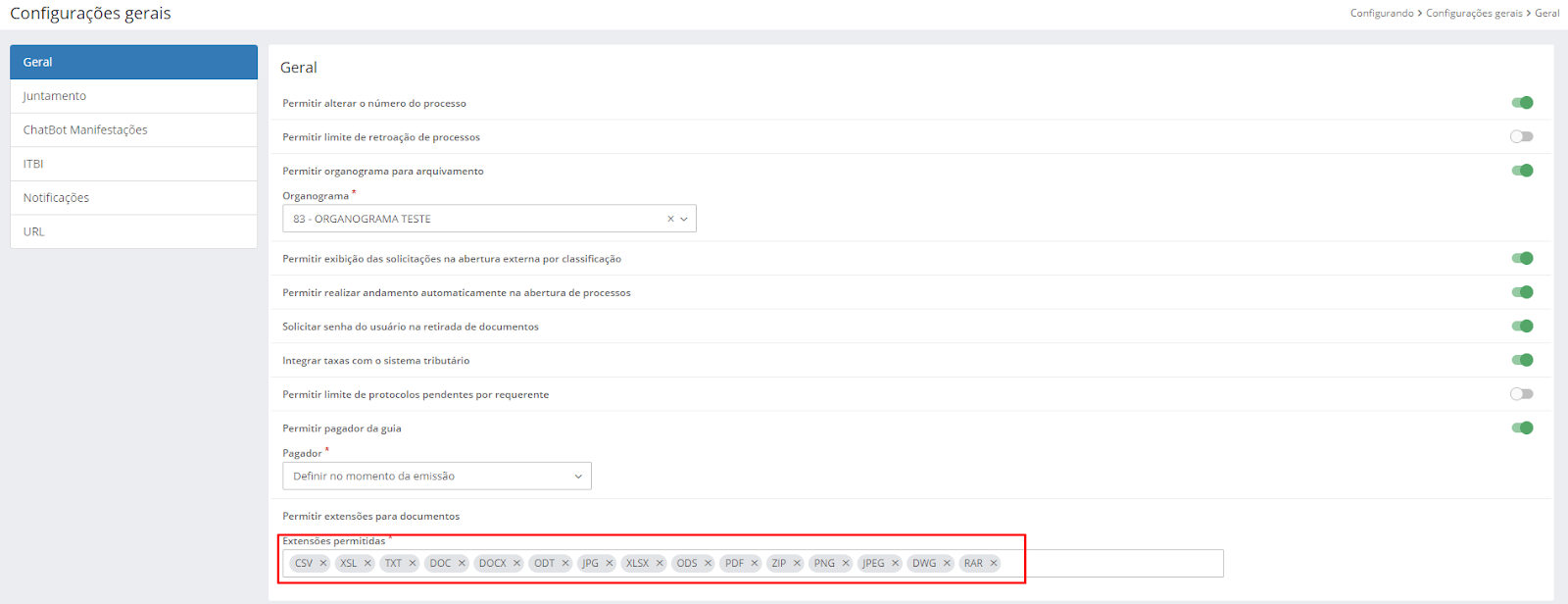Image resolution: width=1568 pixels, height=604 pixels.
Task: Remove the RAR extension tag
Action: pyautogui.click(x=994, y=564)
